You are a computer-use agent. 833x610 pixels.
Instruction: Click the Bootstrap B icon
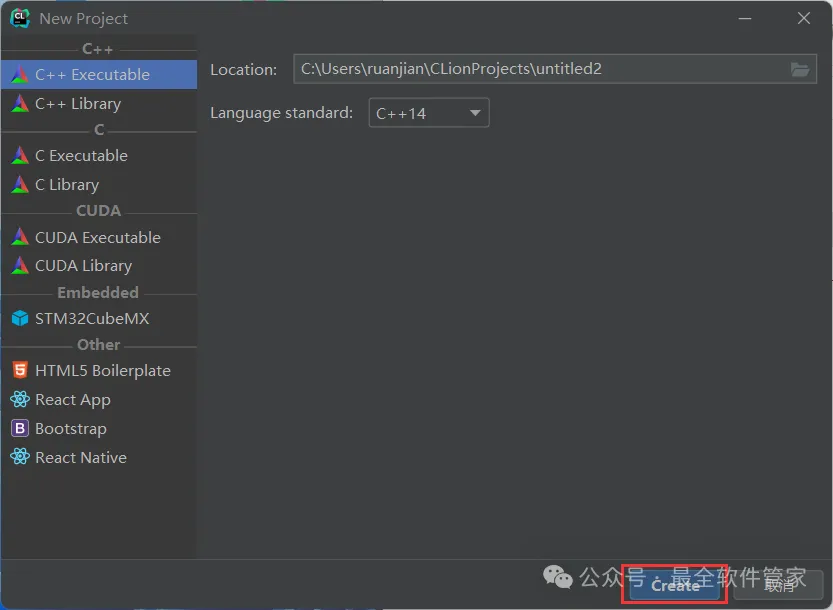coord(20,428)
